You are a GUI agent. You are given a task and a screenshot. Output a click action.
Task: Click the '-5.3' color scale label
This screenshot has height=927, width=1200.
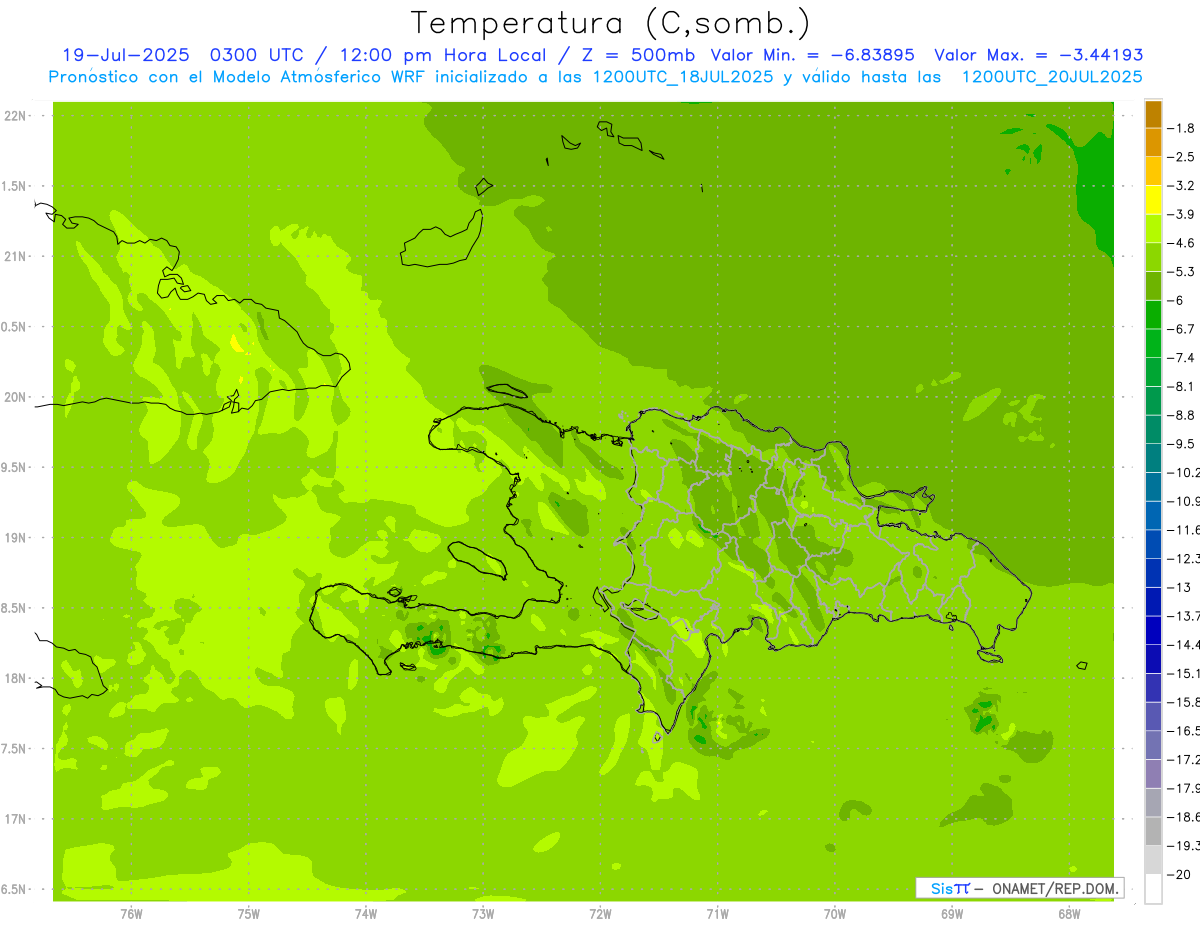pyautogui.click(x=1183, y=271)
